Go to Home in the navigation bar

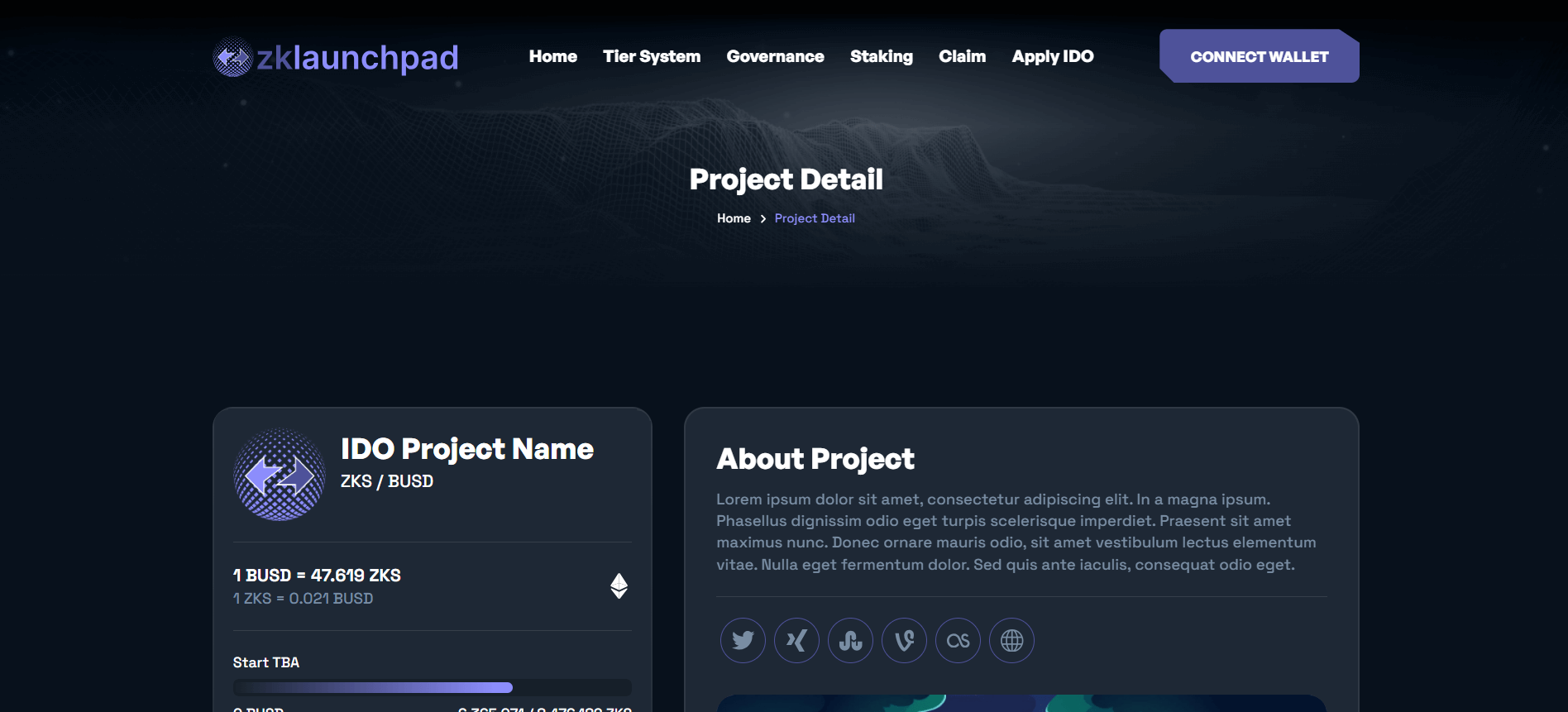click(x=552, y=56)
